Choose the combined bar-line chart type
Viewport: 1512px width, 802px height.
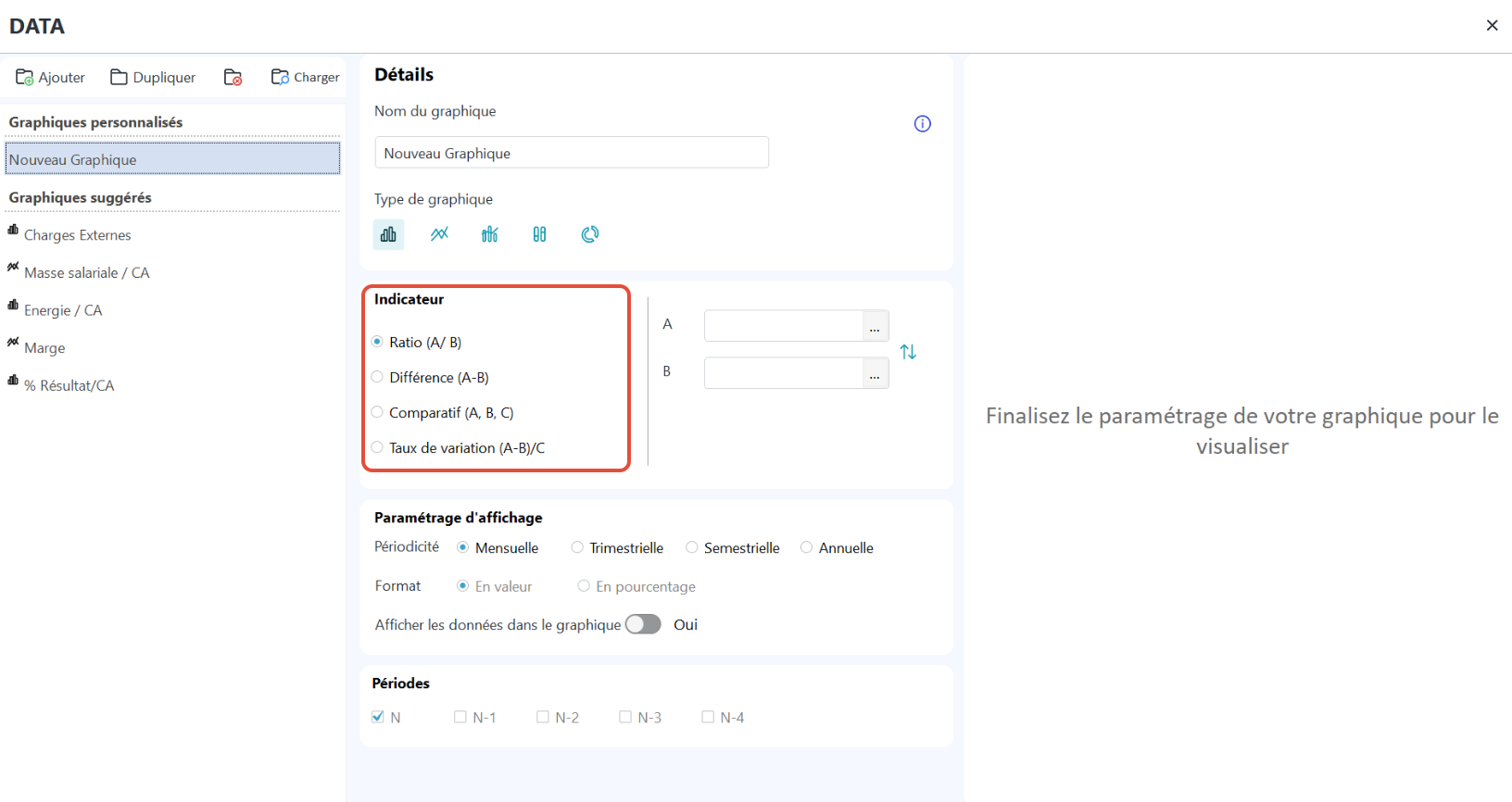pyautogui.click(x=490, y=234)
